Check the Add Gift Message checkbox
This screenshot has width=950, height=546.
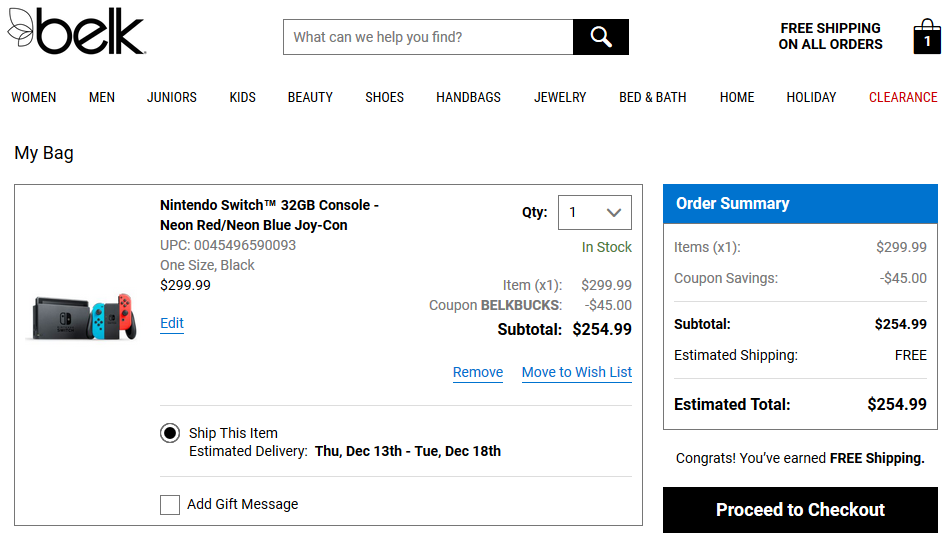point(170,504)
